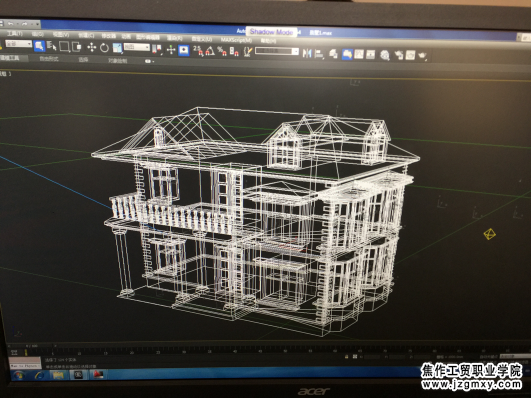Activate the Select and Rotate tool
The height and width of the screenshot is (398, 531).
(104, 48)
